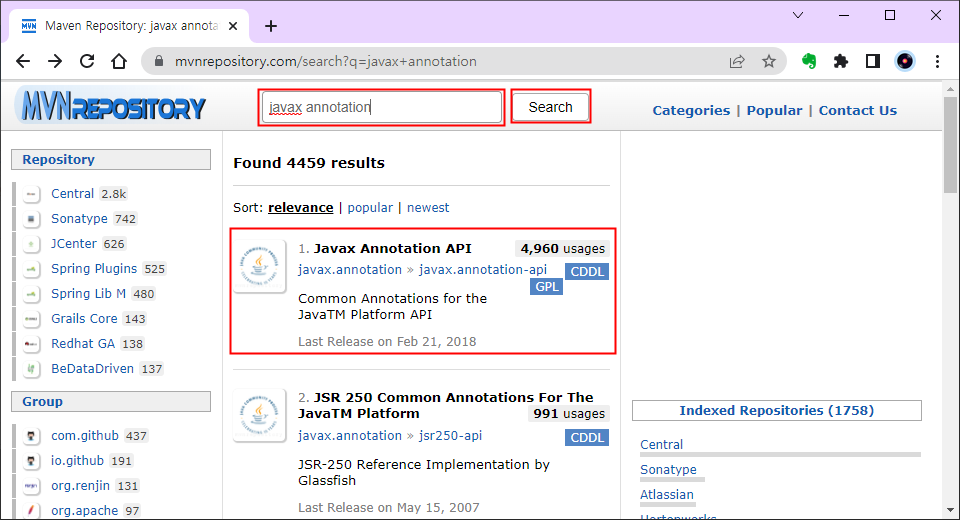Go back to previous page
960x520 pixels.
pyautogui.click(x=23, y=61)
